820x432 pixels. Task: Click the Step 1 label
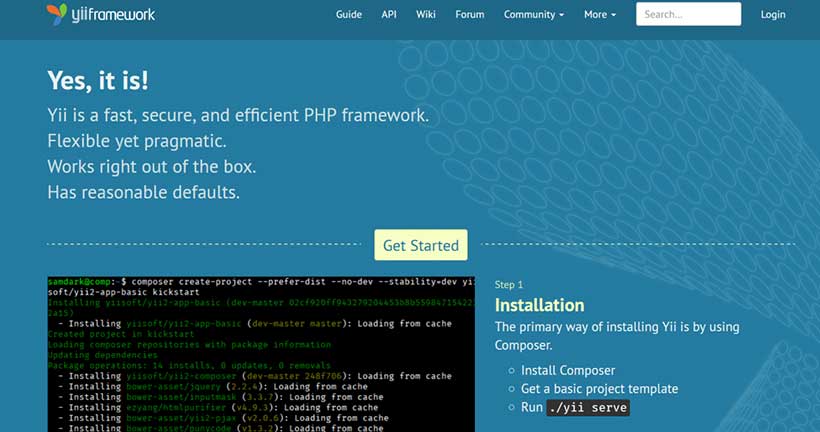[509, 285]
